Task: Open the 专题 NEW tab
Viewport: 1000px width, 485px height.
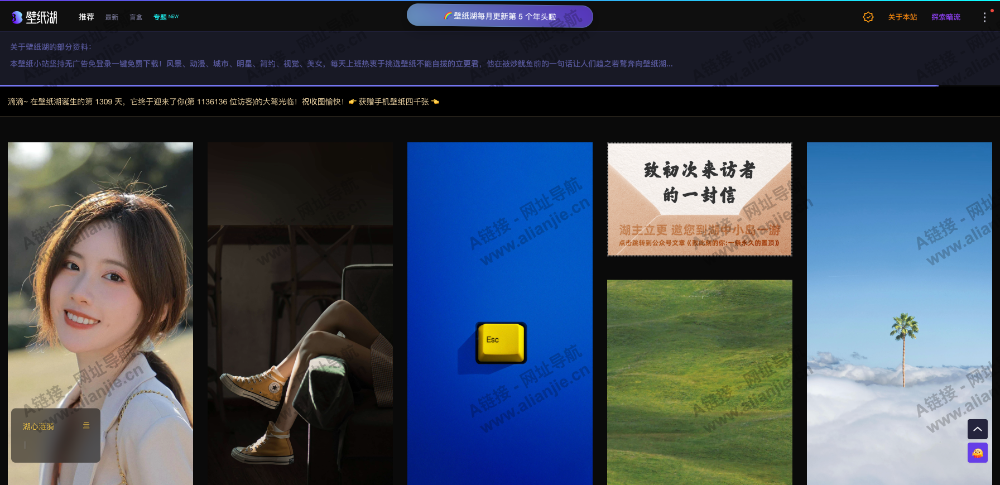Action: click(166, 17)
